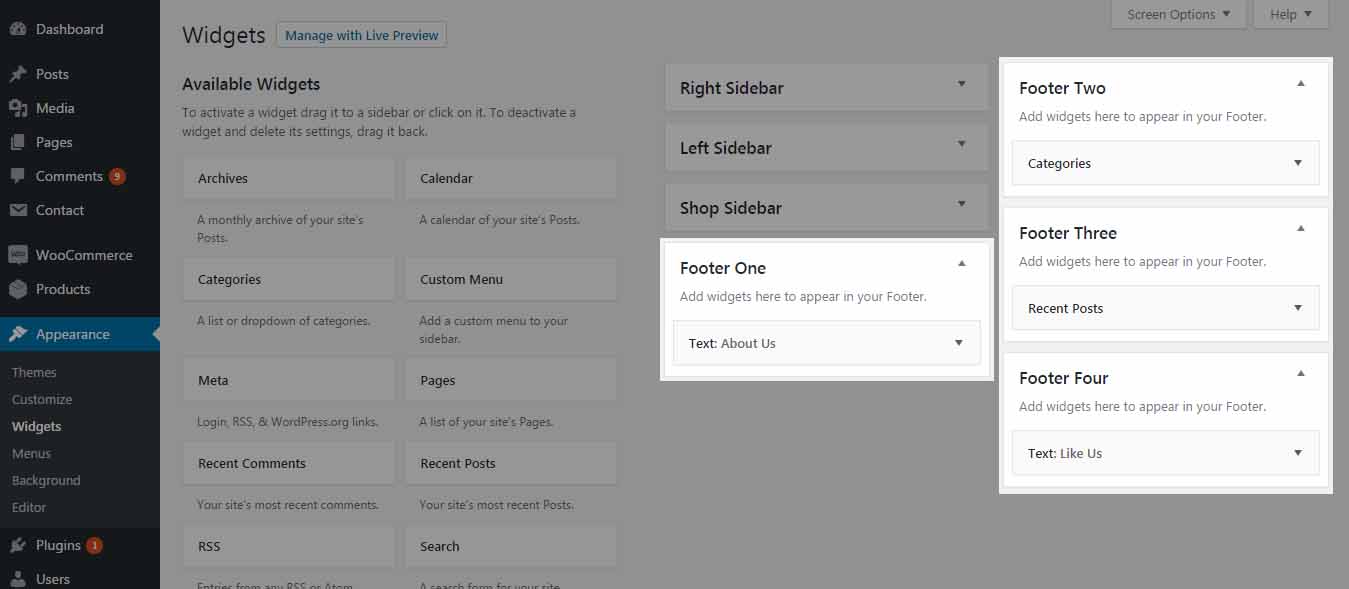Click the Products box icon

tap(18, 289)
